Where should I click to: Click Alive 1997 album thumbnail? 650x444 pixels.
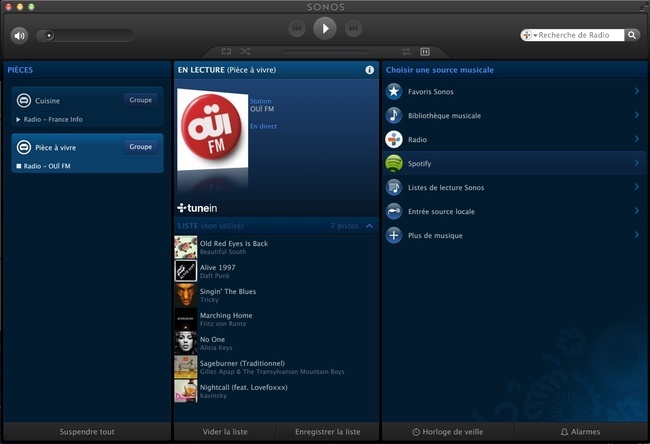(x=186, y=271)
